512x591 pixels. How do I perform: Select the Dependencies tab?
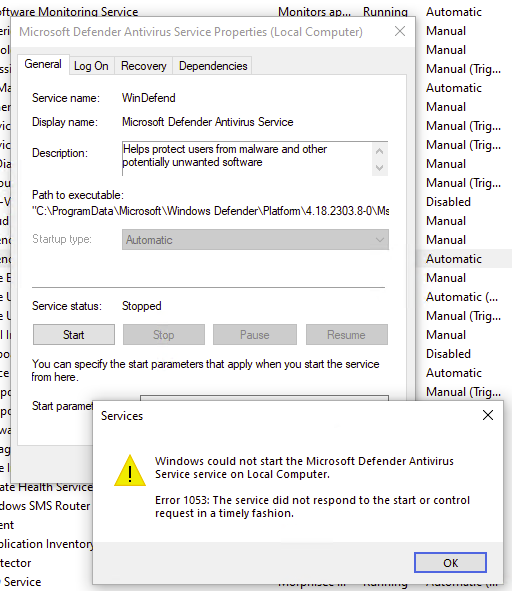coord(213,66)
